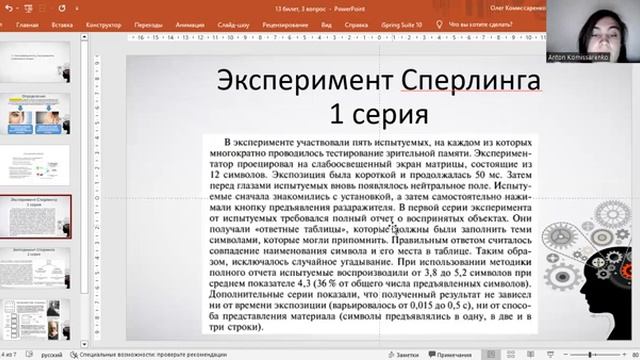
Task: Click the repeat/redo circular arrow icon
Action: pyautogui.click(x=62, y=8)
